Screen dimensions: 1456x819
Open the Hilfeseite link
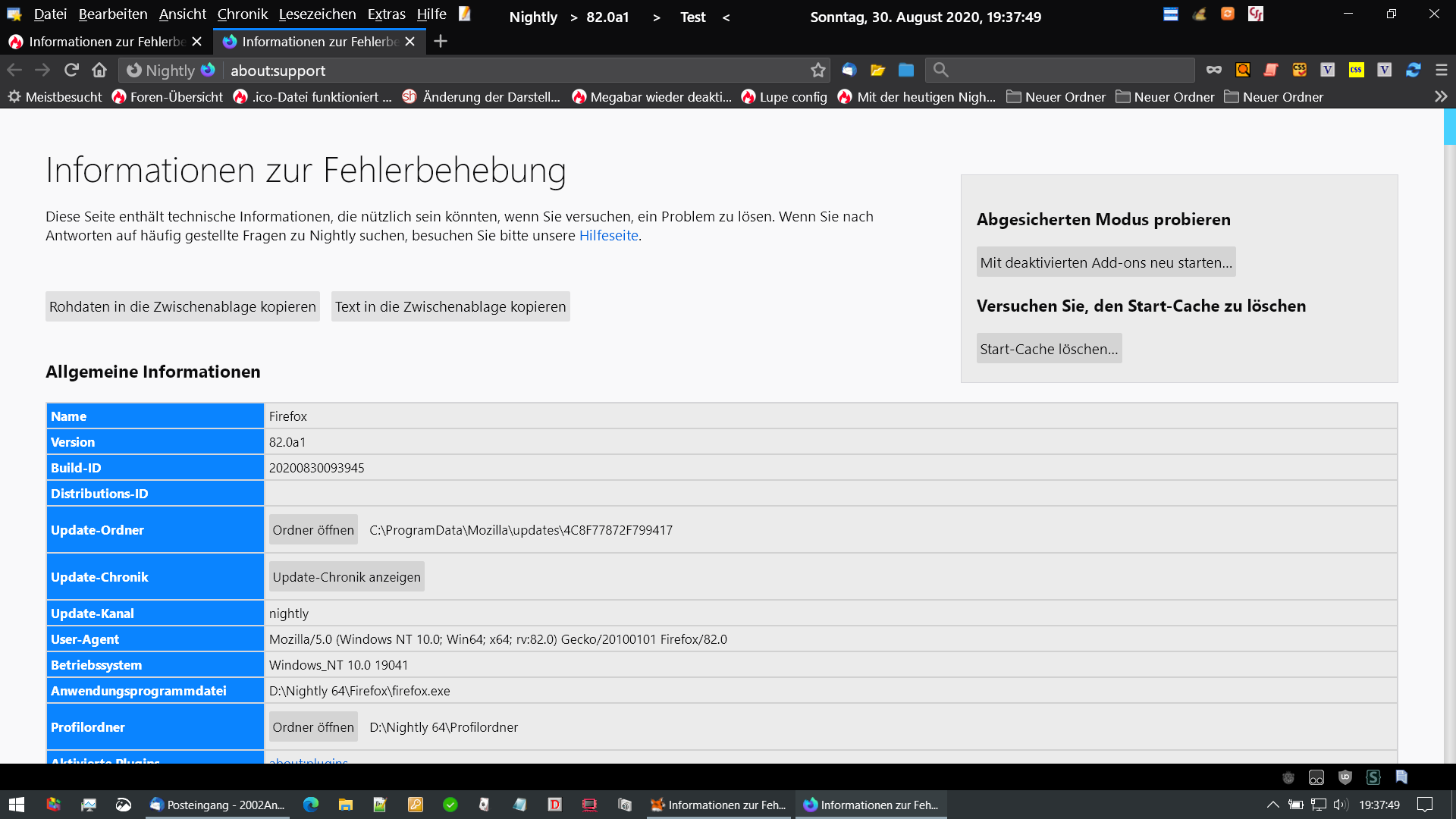608,235
